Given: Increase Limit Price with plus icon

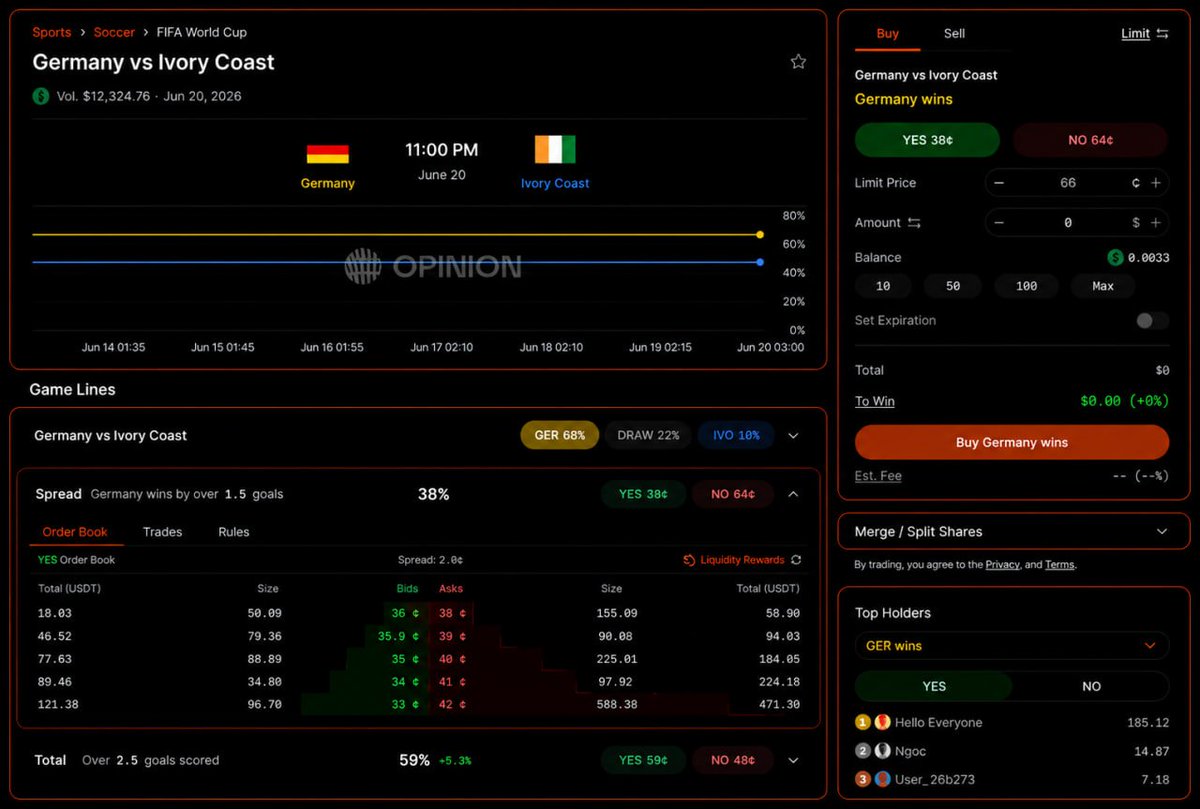Looking at the screenshot, I should (1156, 183).
